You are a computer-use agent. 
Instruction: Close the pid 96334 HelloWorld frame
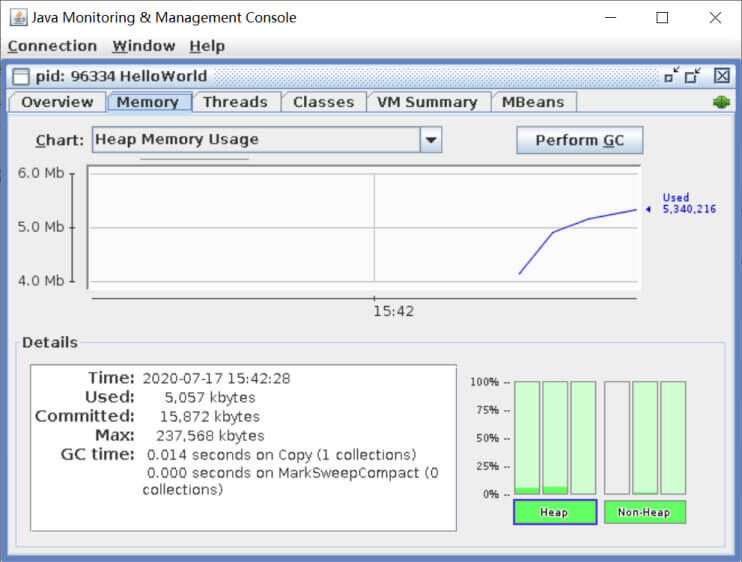(x=722, y=76)
